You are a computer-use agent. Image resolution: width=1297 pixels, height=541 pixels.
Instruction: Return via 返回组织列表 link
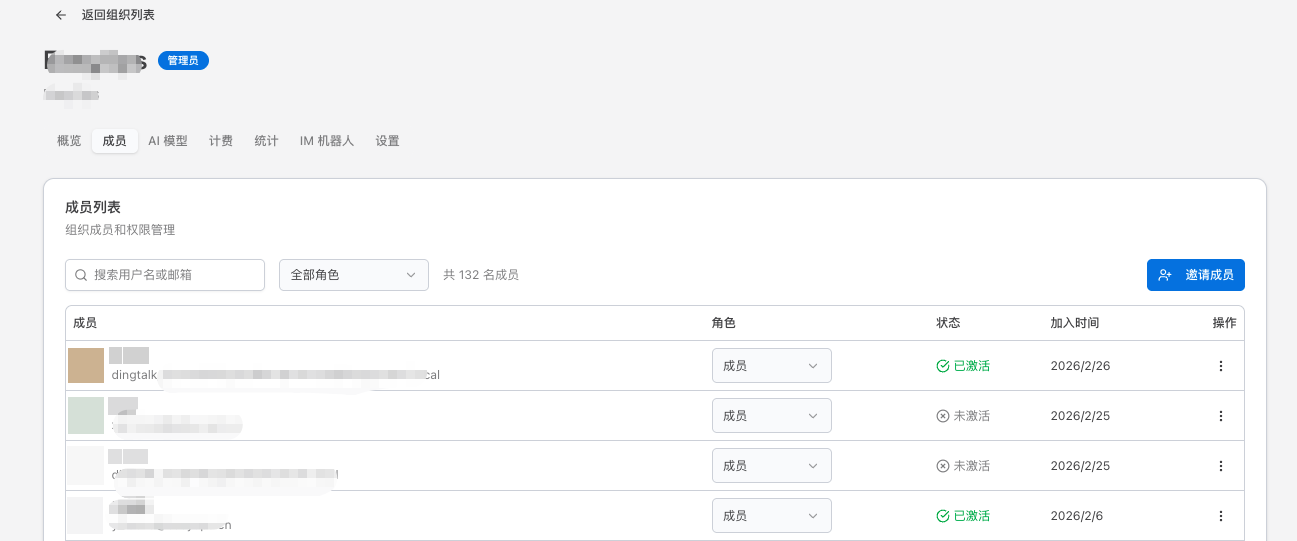pyautogui.click(x=118, y=15)
